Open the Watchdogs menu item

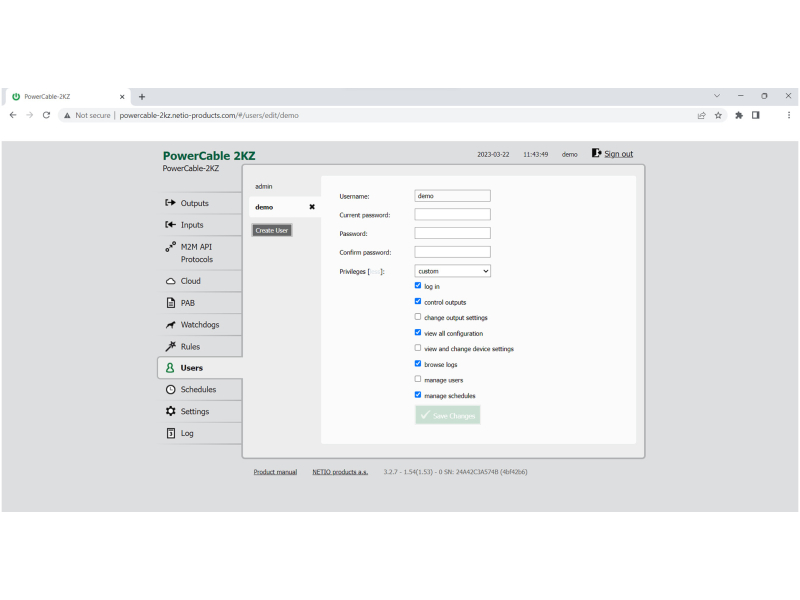[200, 324]
